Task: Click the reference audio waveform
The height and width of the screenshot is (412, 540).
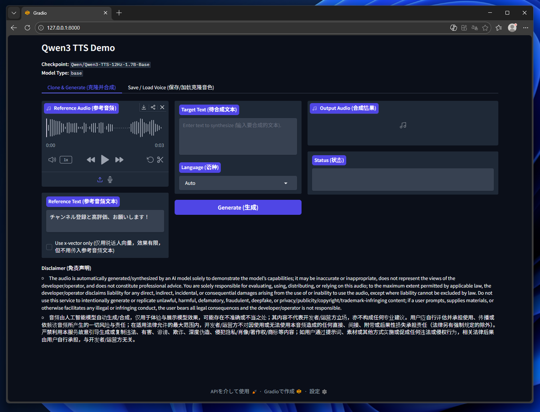Action: click(x=104, y=128)
